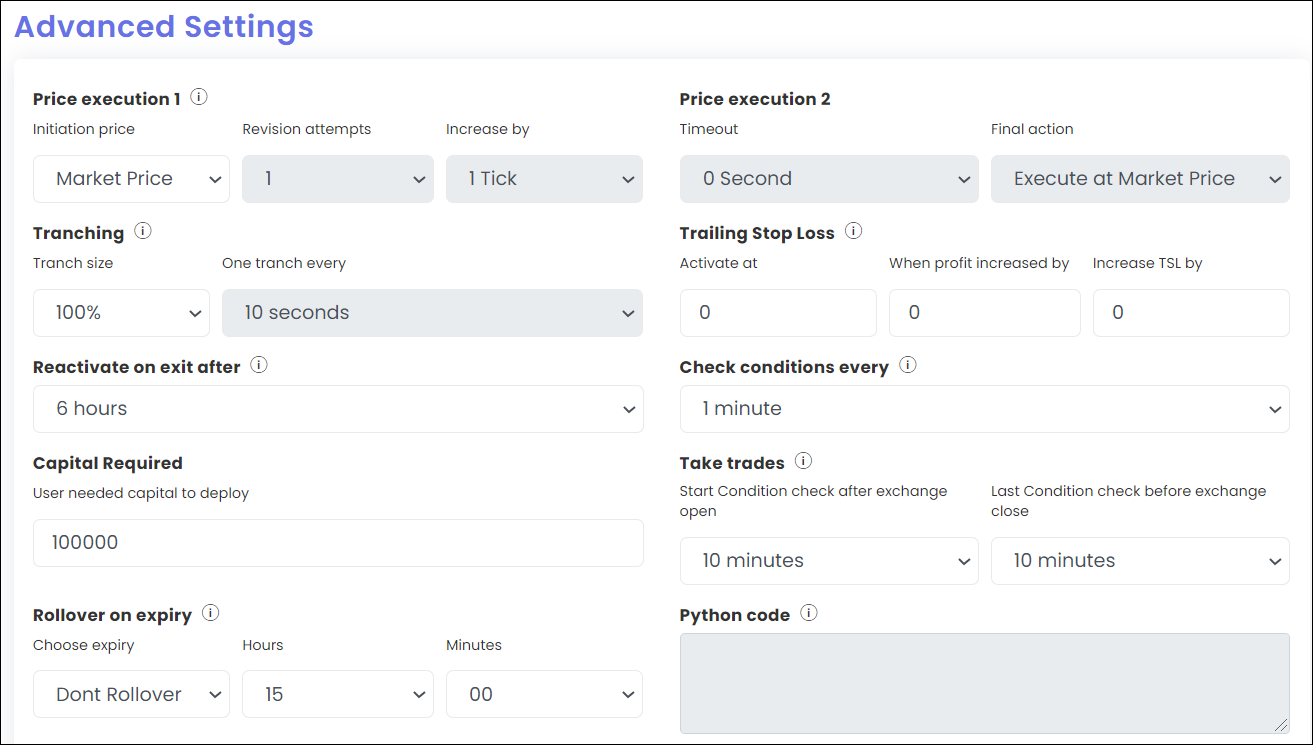
Task: Expand the Tranch size dropdown
Action: pos(121,313)
